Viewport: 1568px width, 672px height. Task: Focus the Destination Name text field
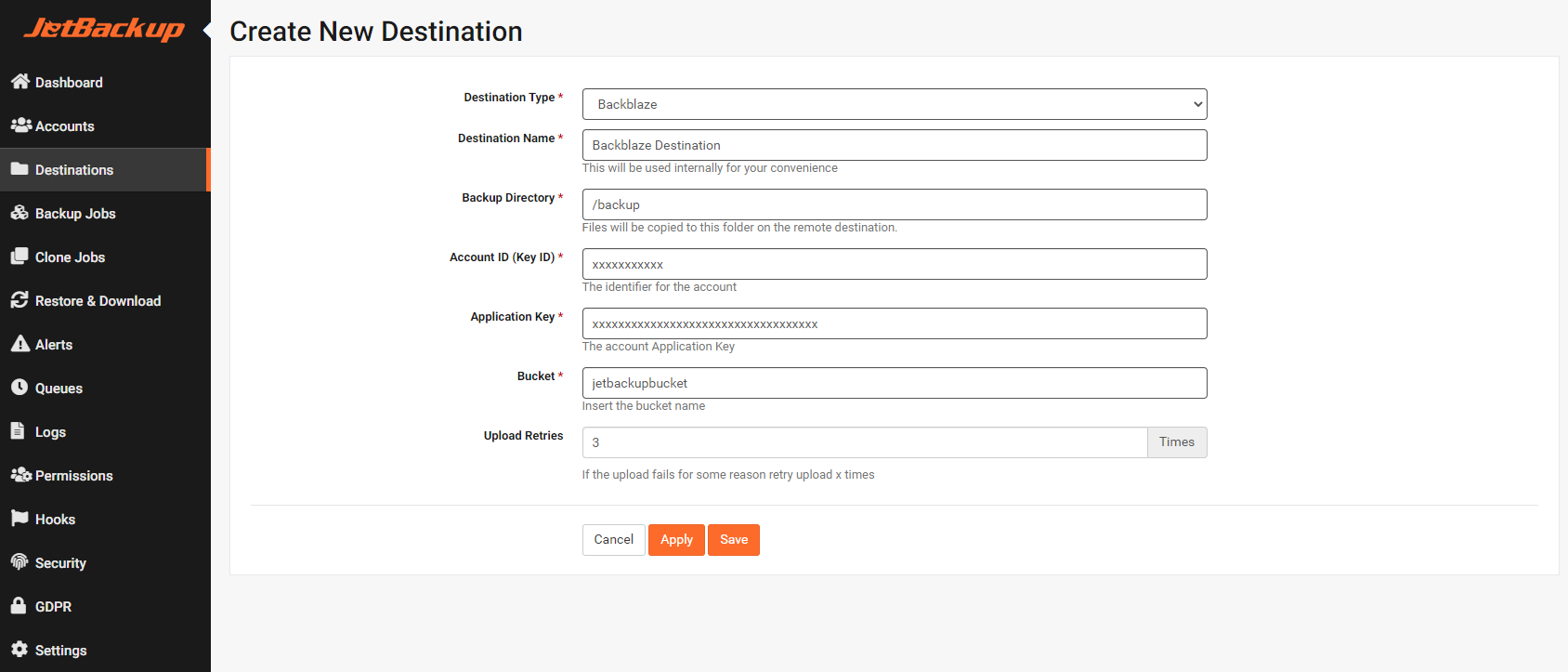pos(894,145)
